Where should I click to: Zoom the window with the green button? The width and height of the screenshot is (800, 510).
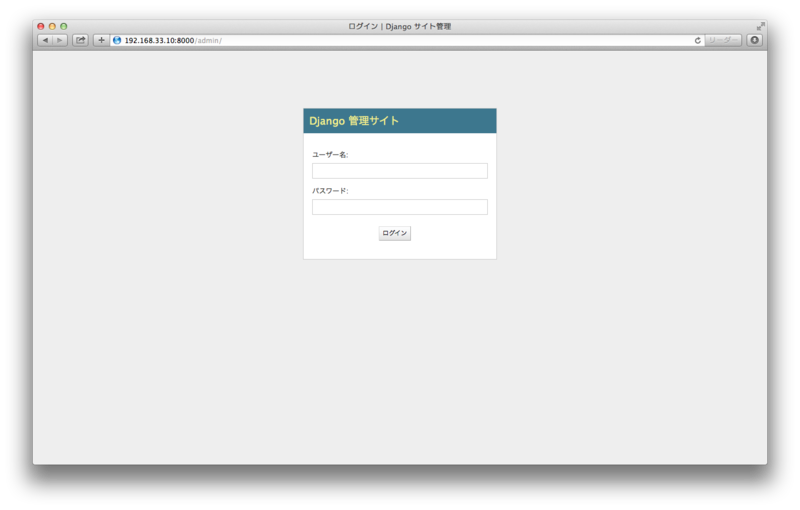[x=63, y=26]
